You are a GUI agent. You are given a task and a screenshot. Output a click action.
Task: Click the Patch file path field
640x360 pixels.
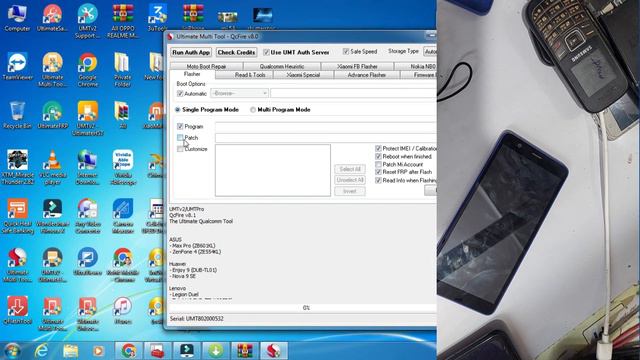coord(326,138)
